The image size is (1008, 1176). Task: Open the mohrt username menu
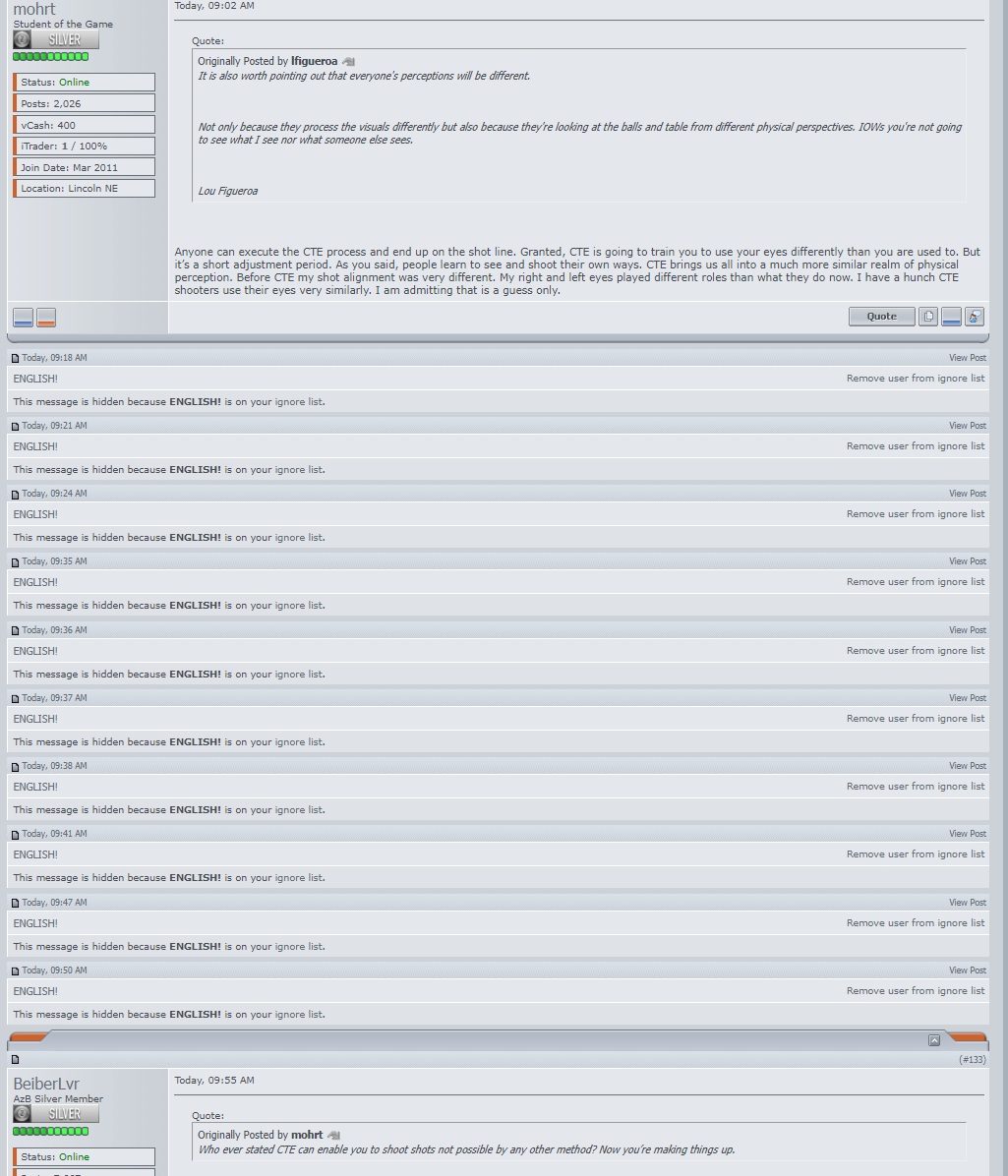click(x=34, y=9)
